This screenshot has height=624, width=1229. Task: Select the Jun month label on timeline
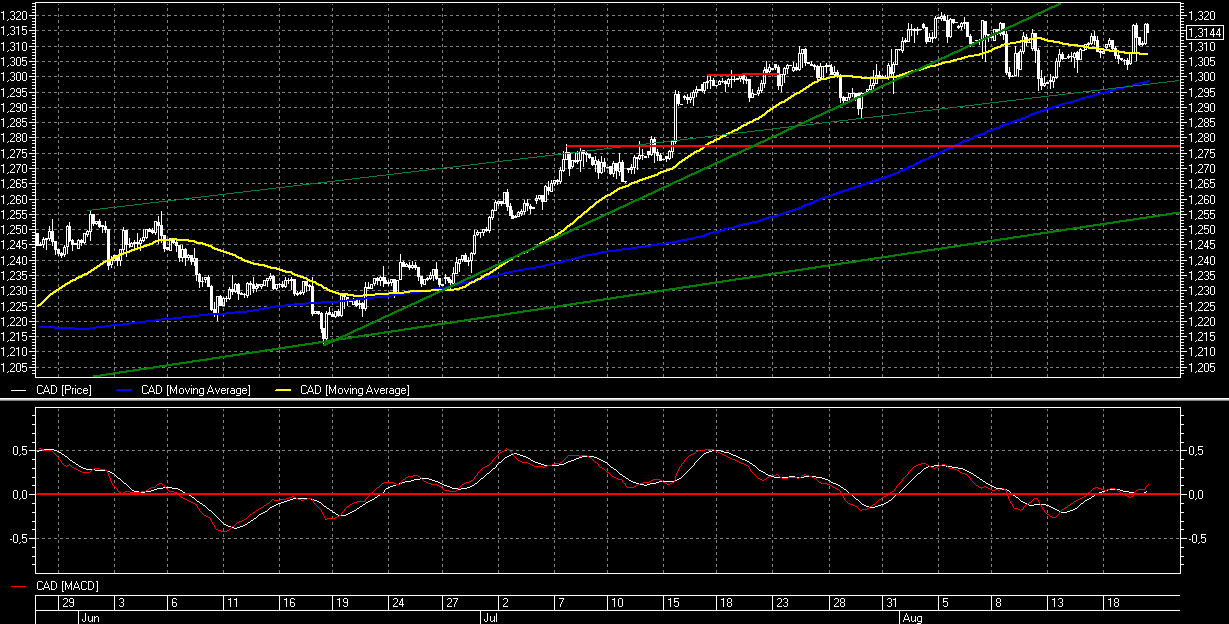click(x=90, y=618)
